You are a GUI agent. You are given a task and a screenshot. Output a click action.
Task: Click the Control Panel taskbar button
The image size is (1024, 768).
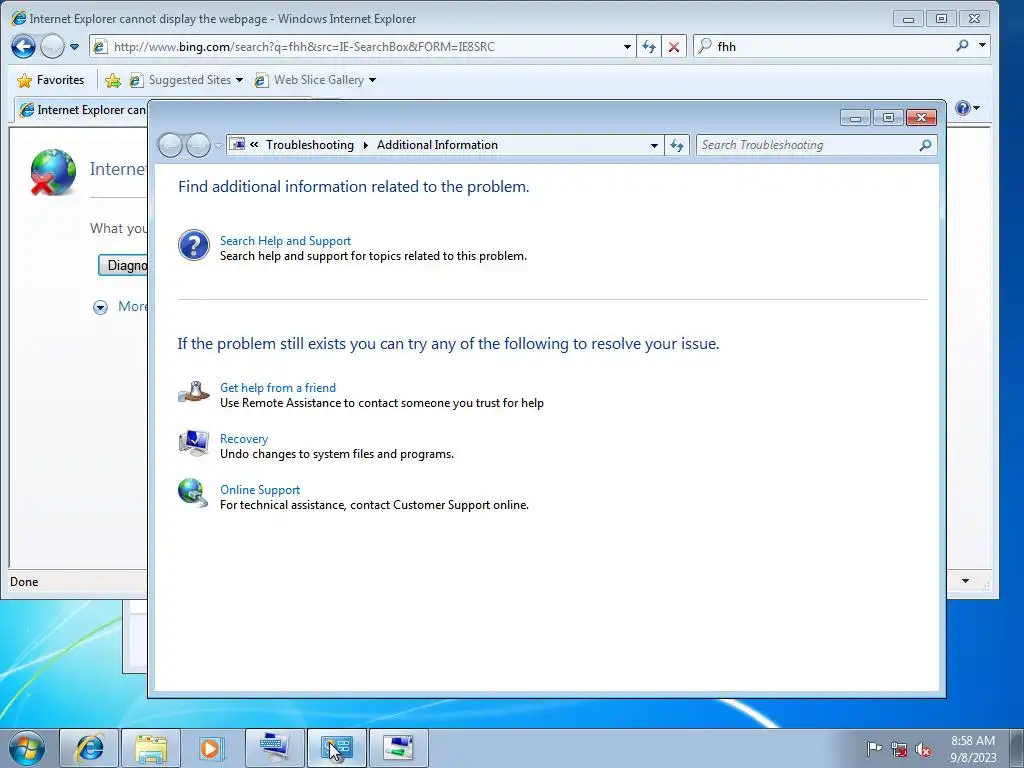point(337,748)
